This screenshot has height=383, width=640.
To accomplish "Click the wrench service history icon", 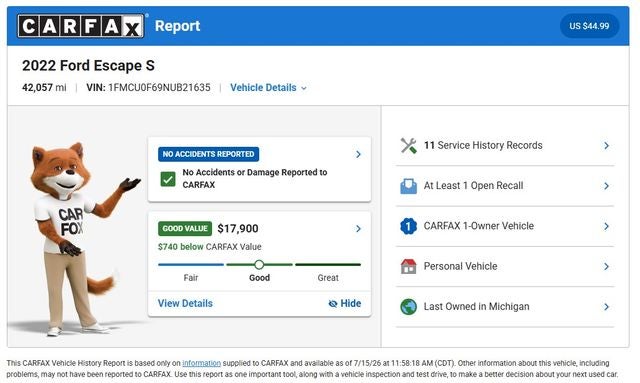I will (x=408, y=145).
